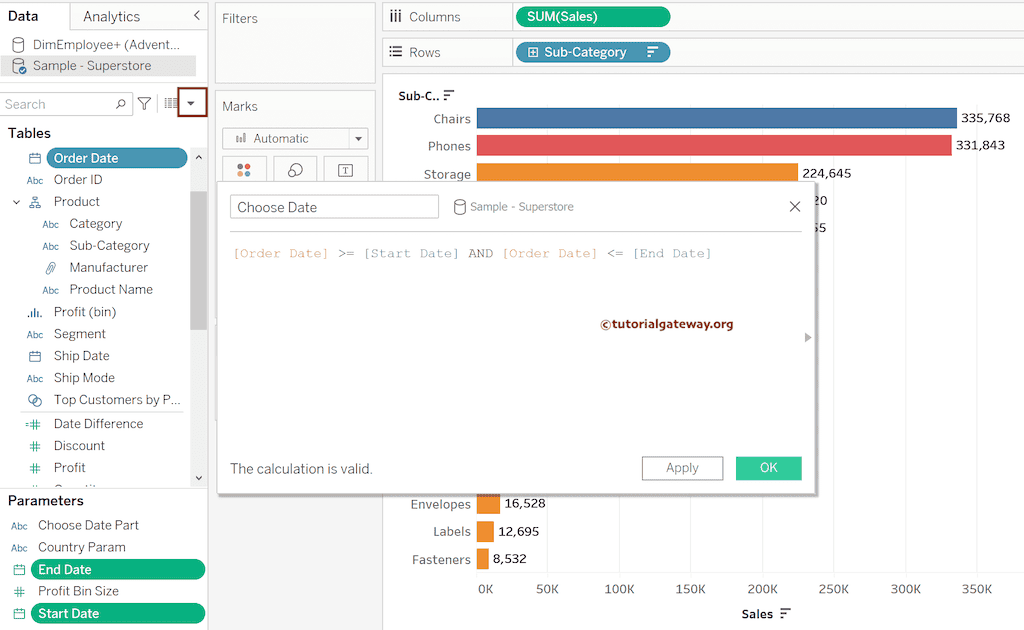Click the calendar icon next to Order Date
1024x630 pixels.
coord(35,159)
